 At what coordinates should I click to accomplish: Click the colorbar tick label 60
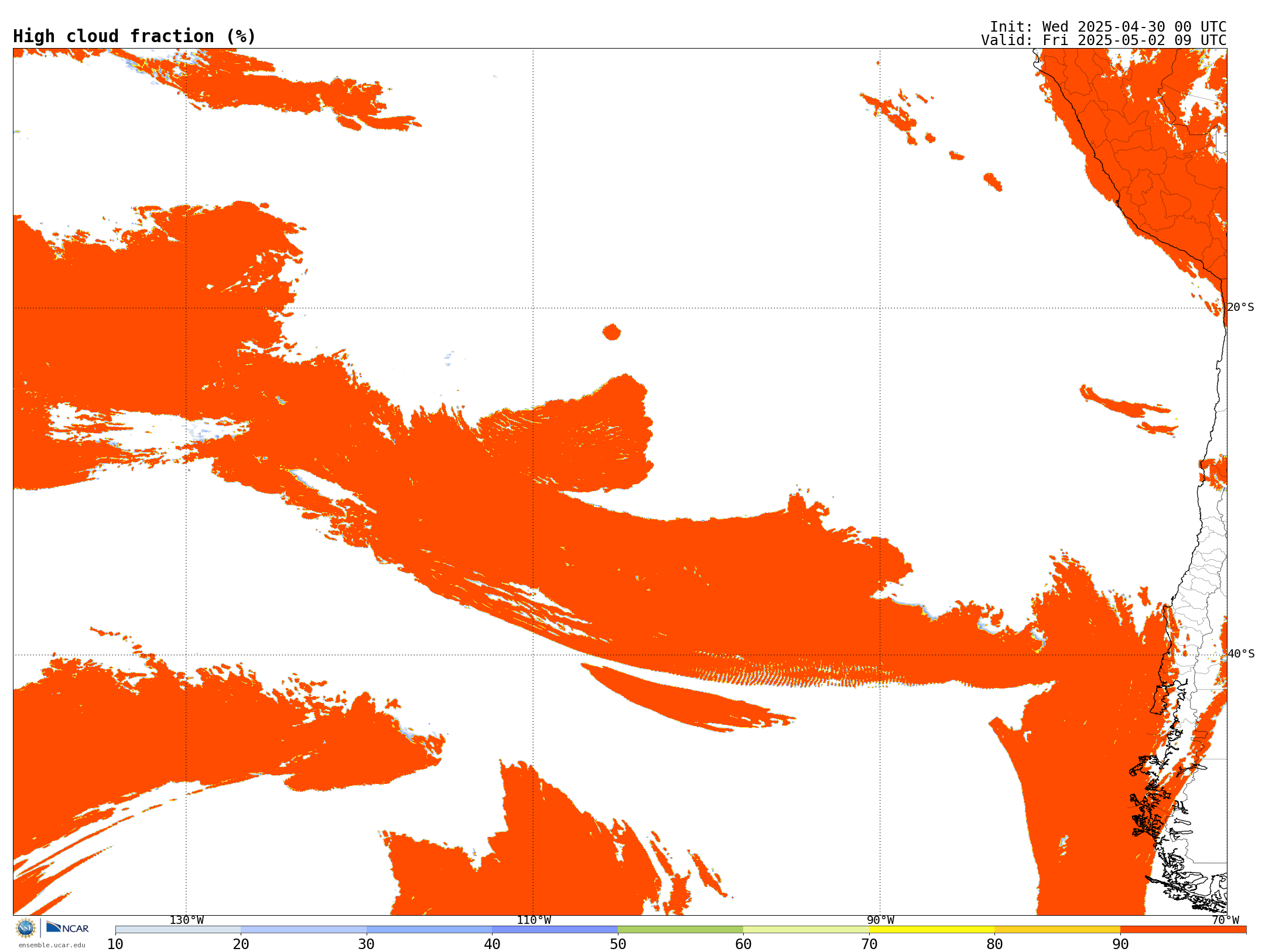coord(743,944)
